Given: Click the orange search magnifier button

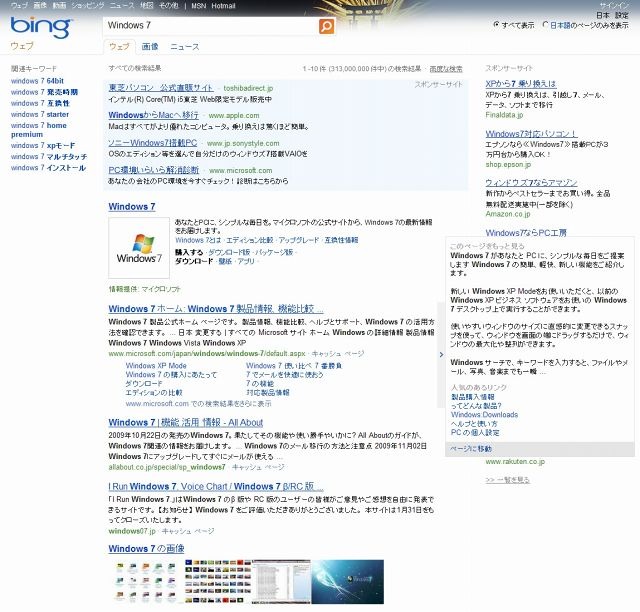Looking at the screenshot, I should click(326, 26).
